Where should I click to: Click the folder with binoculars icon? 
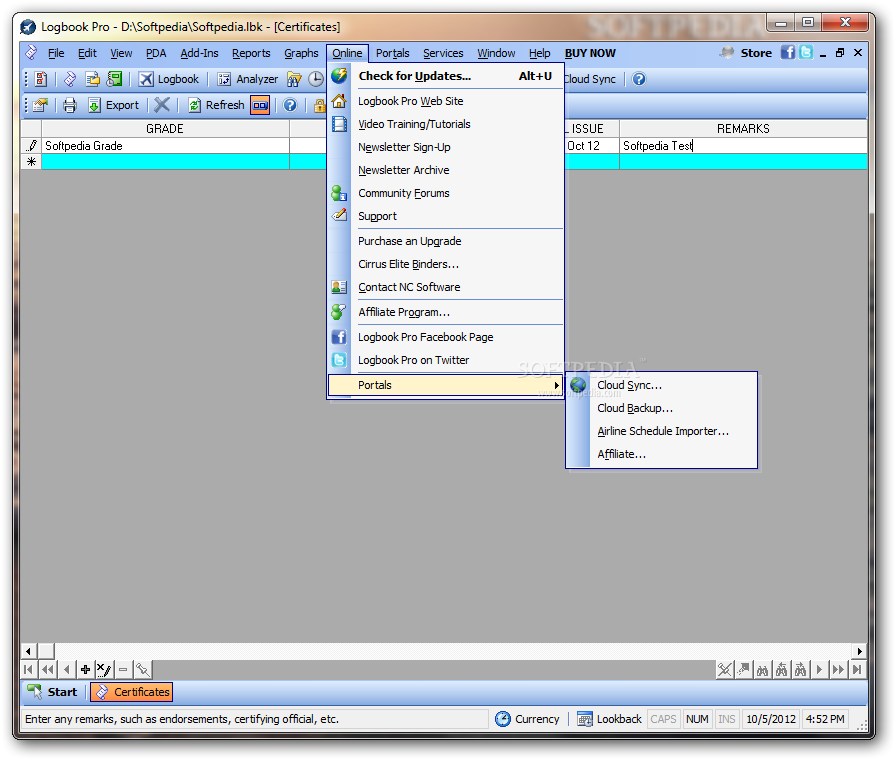(x=294, y=79)
